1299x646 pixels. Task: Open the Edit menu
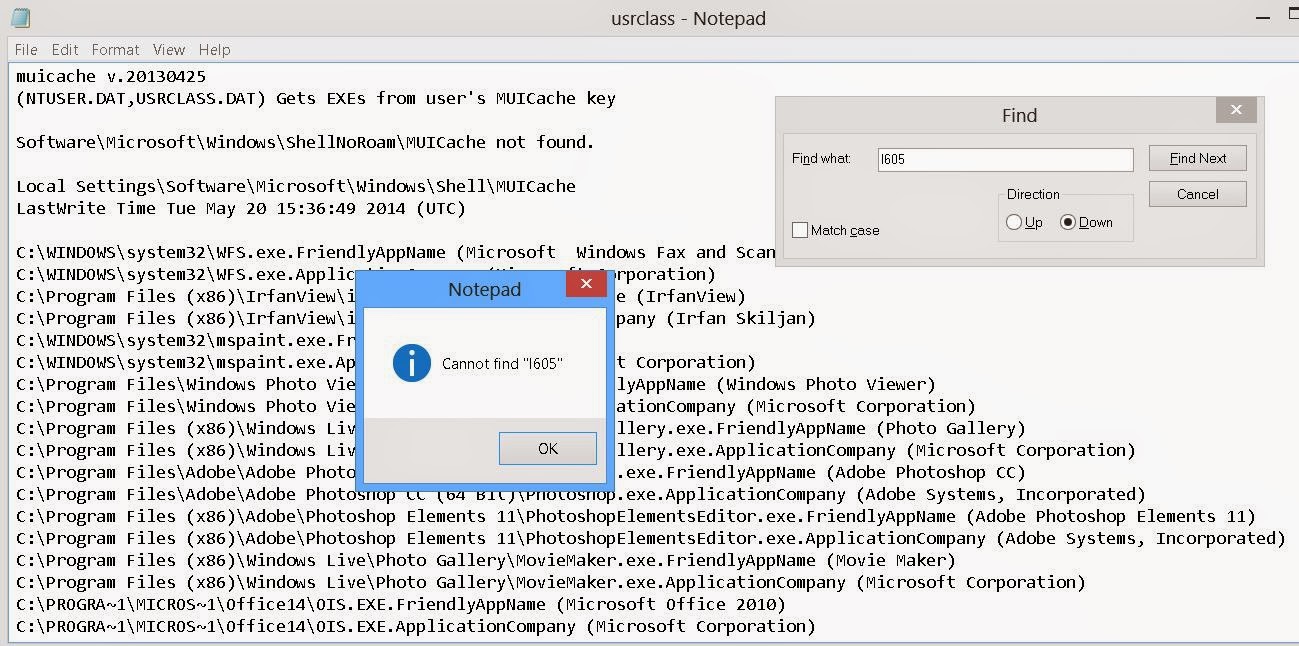pos(65,49)
